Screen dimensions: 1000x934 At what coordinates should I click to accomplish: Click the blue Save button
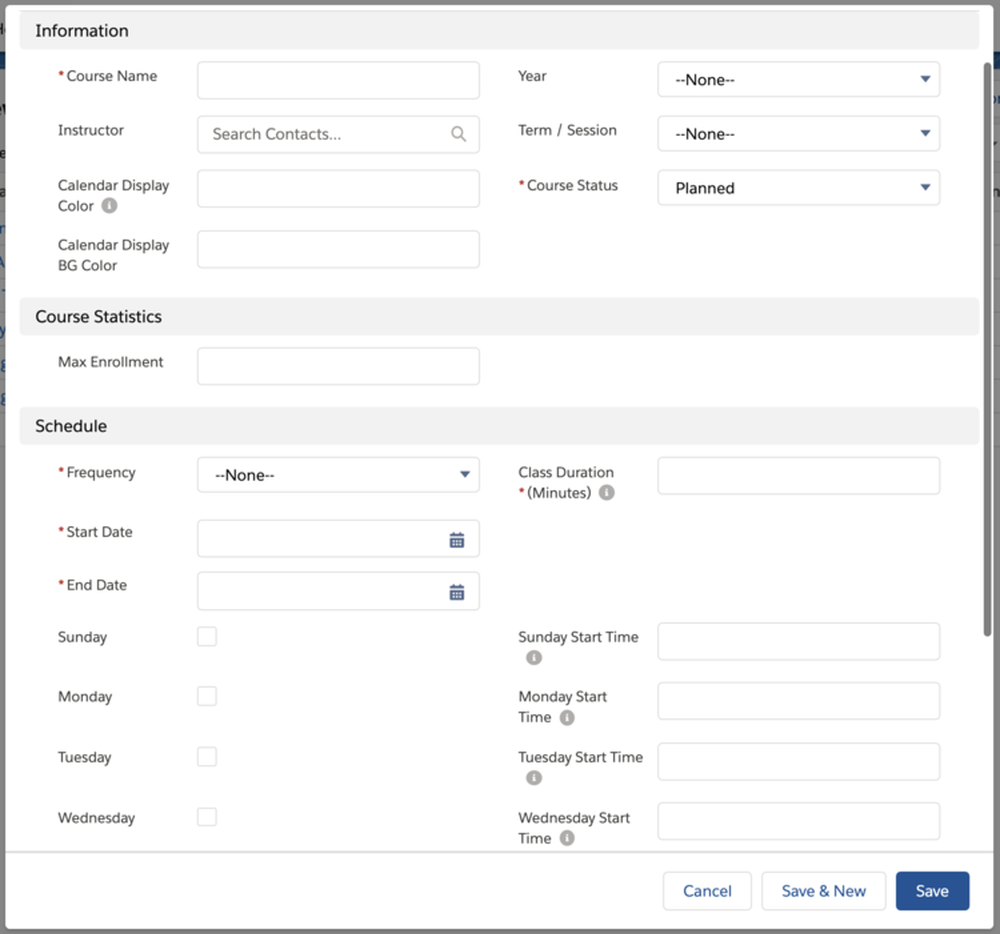932,891
